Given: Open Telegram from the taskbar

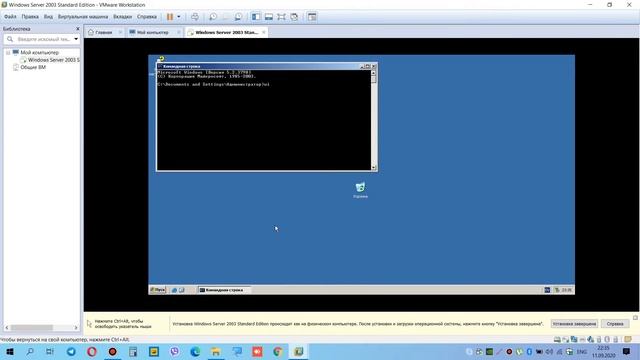Looking at the screenshot, I should click(x=71, y=351).
